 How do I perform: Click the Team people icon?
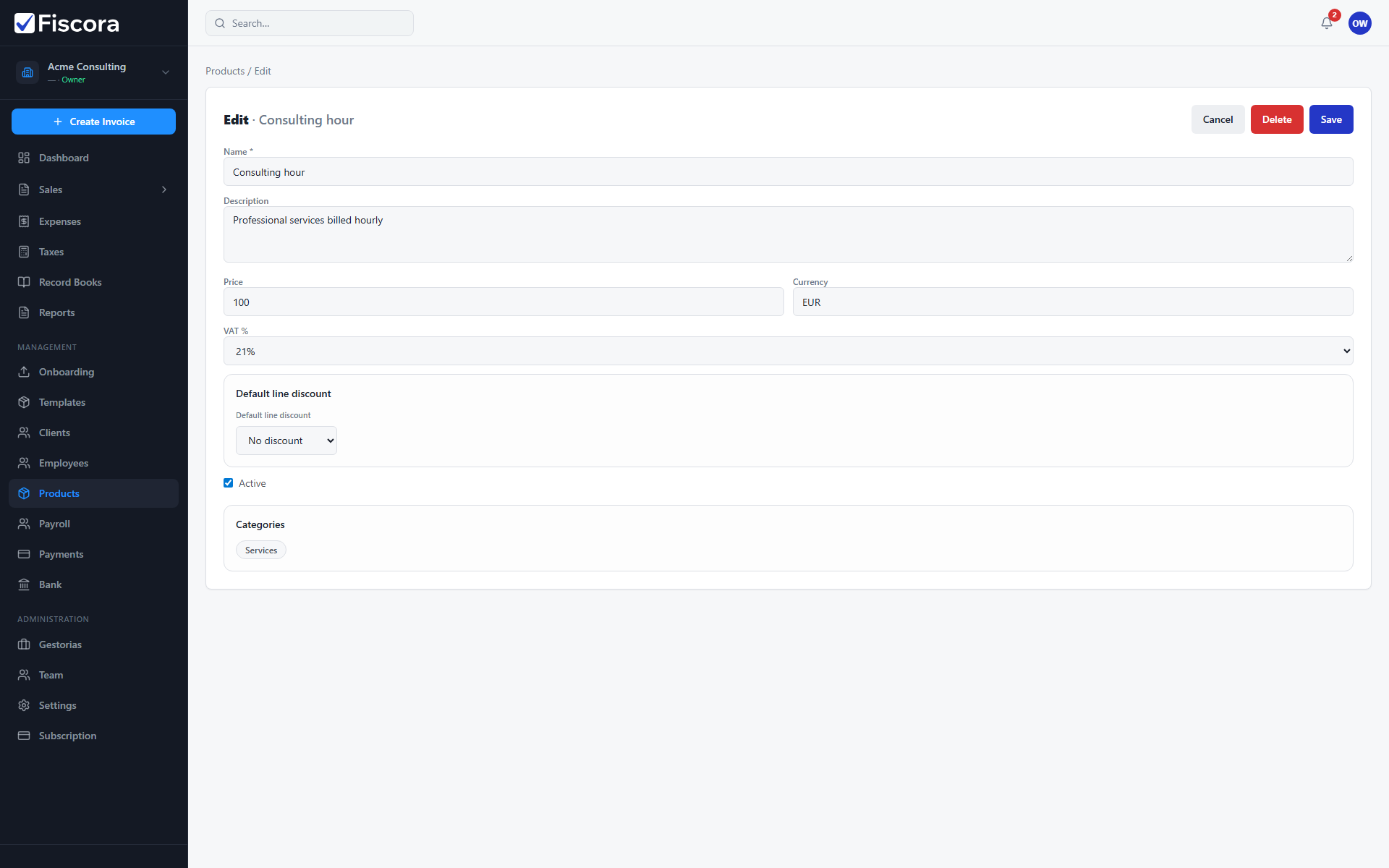(24, 675)
